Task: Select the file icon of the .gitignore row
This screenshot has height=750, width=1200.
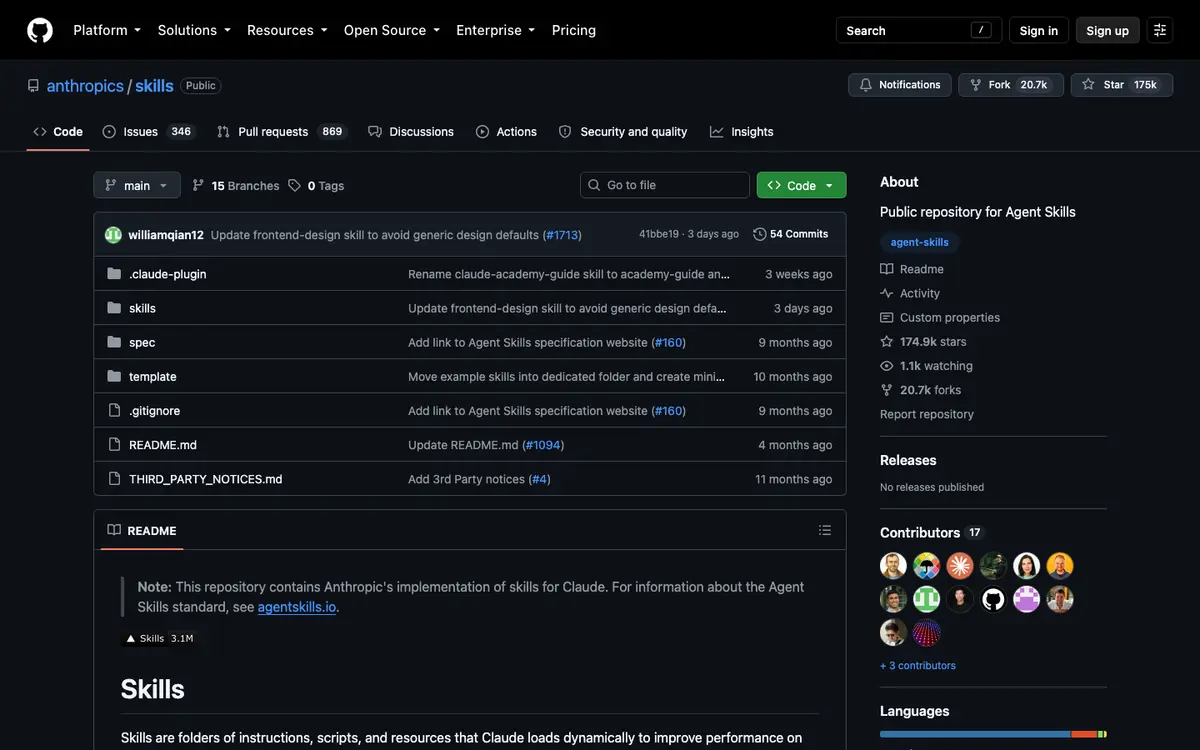Action: click(114, 410)
